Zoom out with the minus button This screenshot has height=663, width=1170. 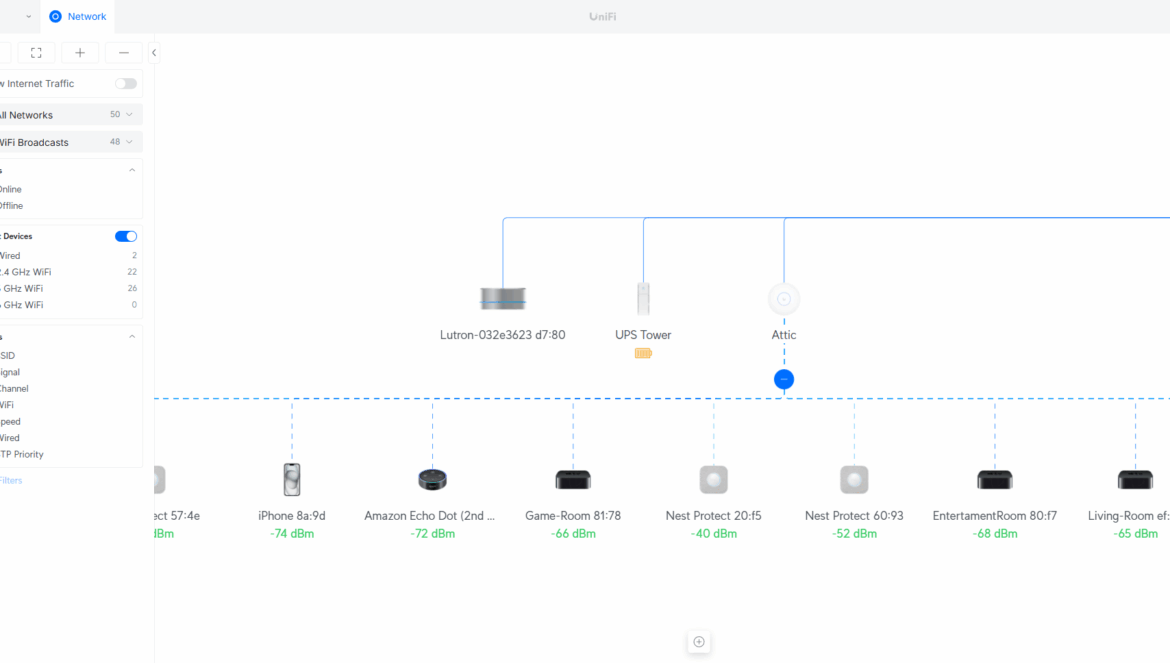tap(123, 53)
